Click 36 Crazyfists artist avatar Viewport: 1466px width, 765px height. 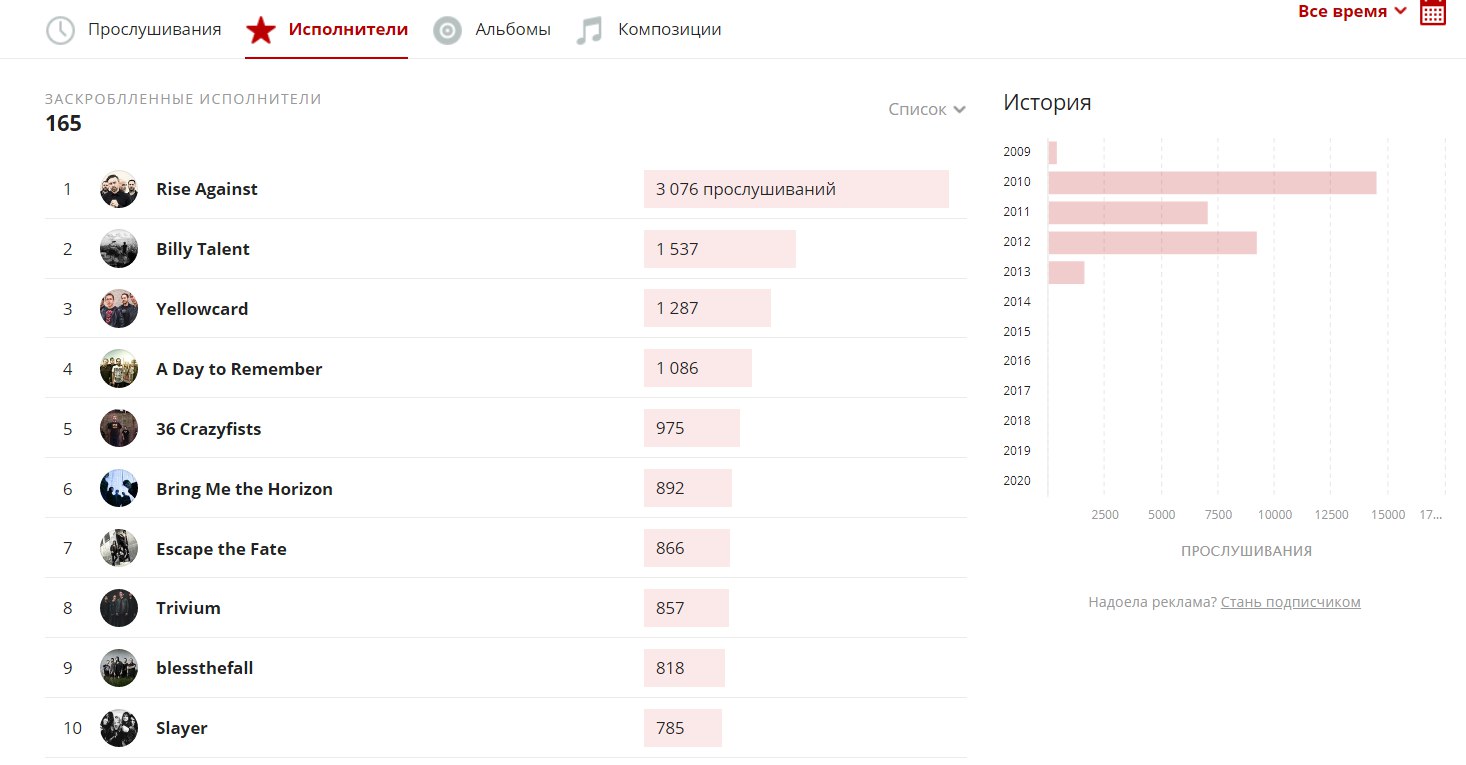tap(119, 428)
